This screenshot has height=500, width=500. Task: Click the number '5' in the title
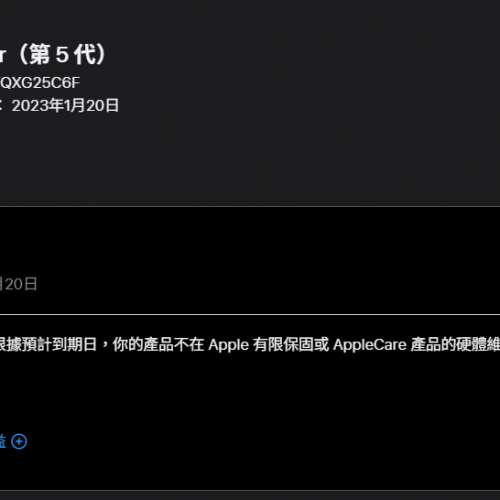coord(62,55)
